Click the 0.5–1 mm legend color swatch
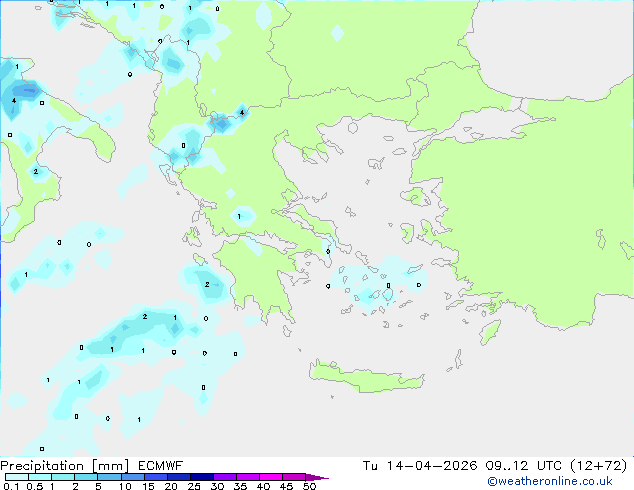Viewport: 634px width, 490px height. pos(40,477)
